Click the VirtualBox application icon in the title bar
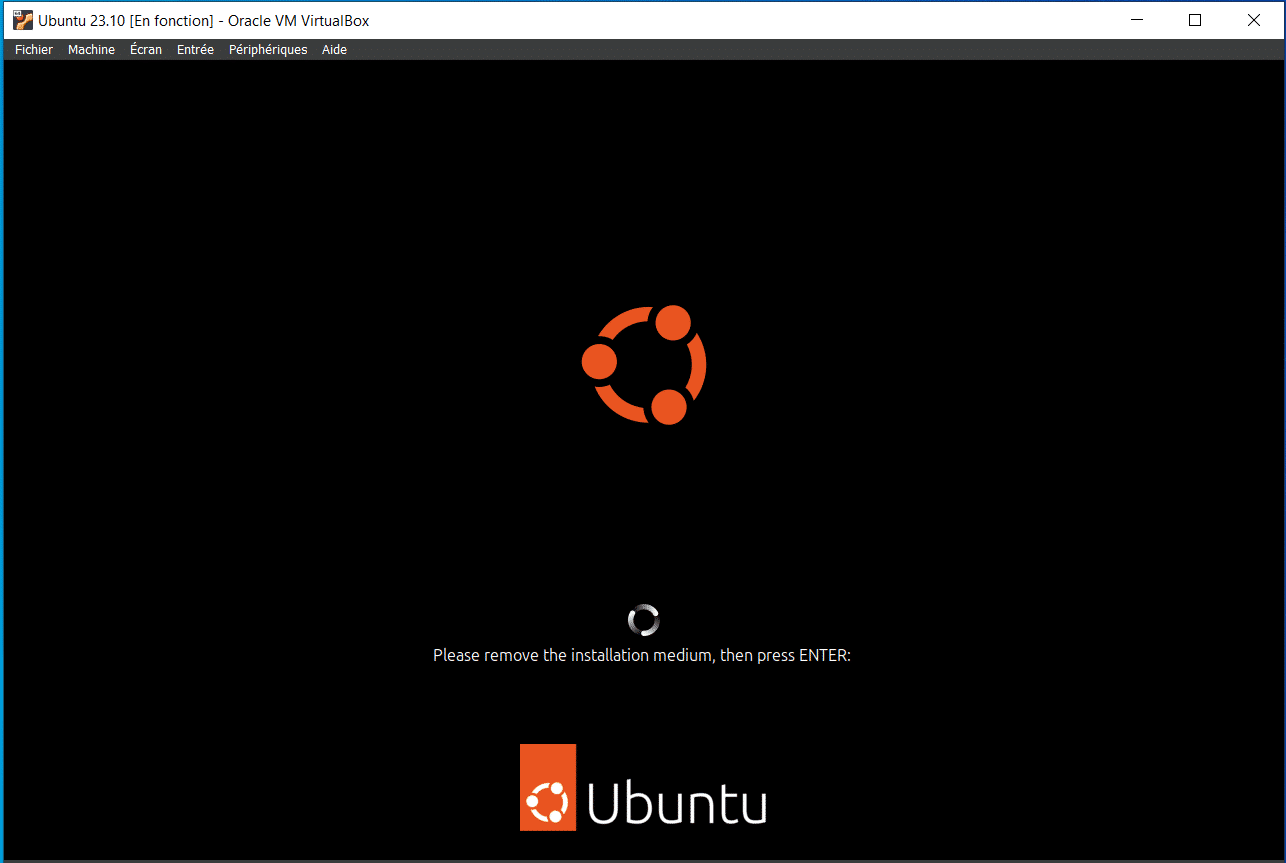1286x863 pixels. [22, 20]
